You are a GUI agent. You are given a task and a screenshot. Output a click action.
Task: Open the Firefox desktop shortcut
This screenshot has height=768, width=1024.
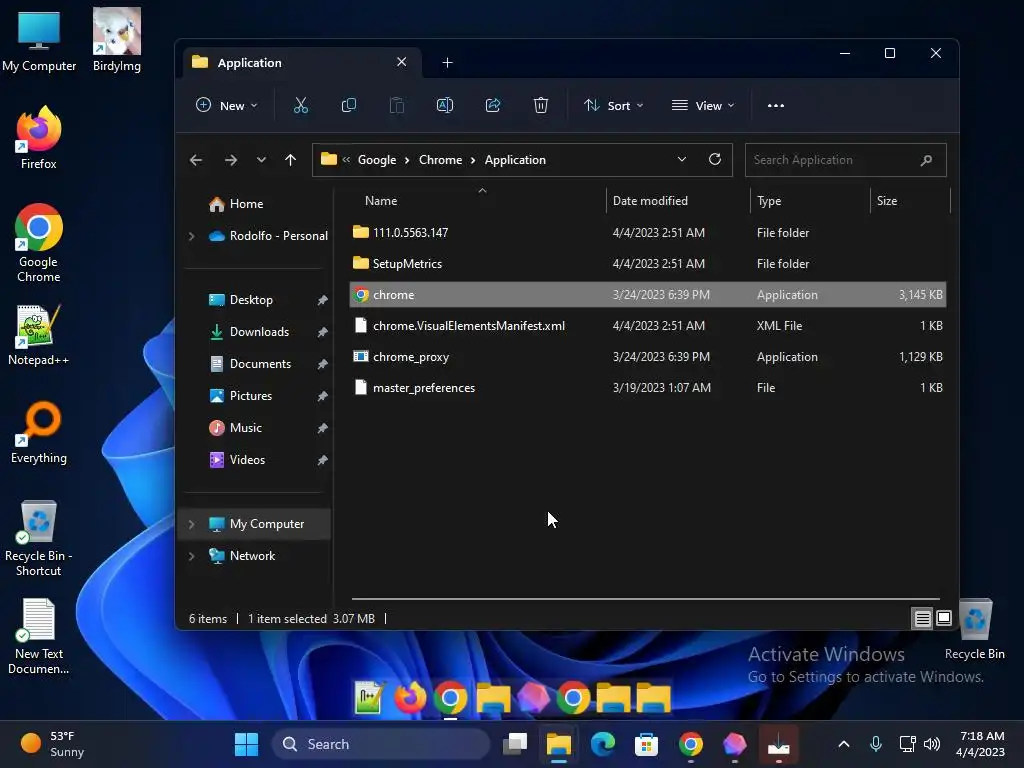point(39,138)
